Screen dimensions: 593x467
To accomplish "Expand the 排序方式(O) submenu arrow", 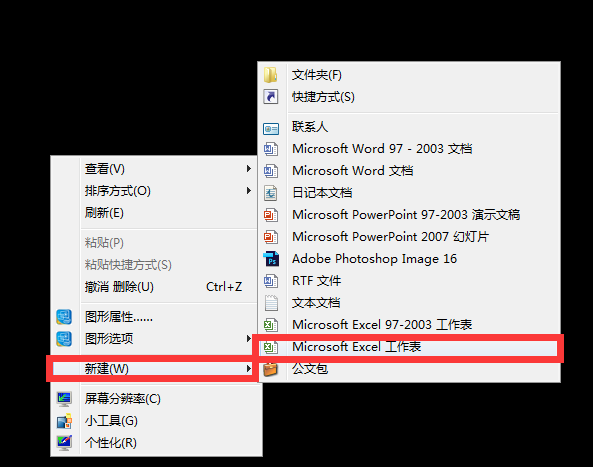I will coord(248,191).
